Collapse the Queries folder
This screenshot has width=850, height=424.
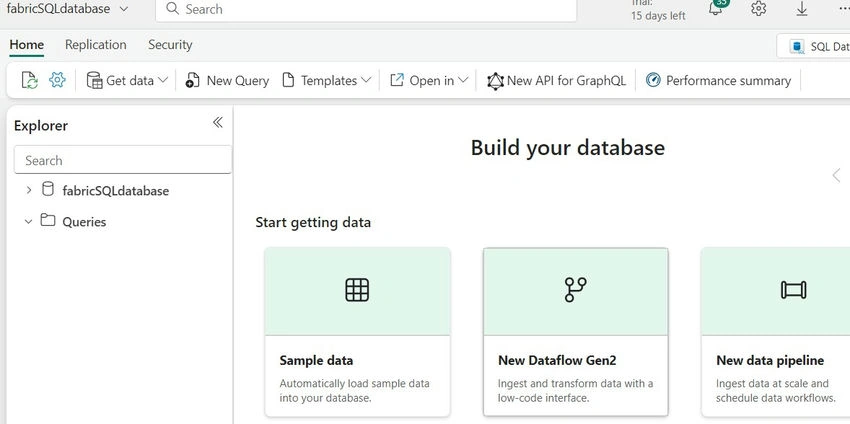29,221
